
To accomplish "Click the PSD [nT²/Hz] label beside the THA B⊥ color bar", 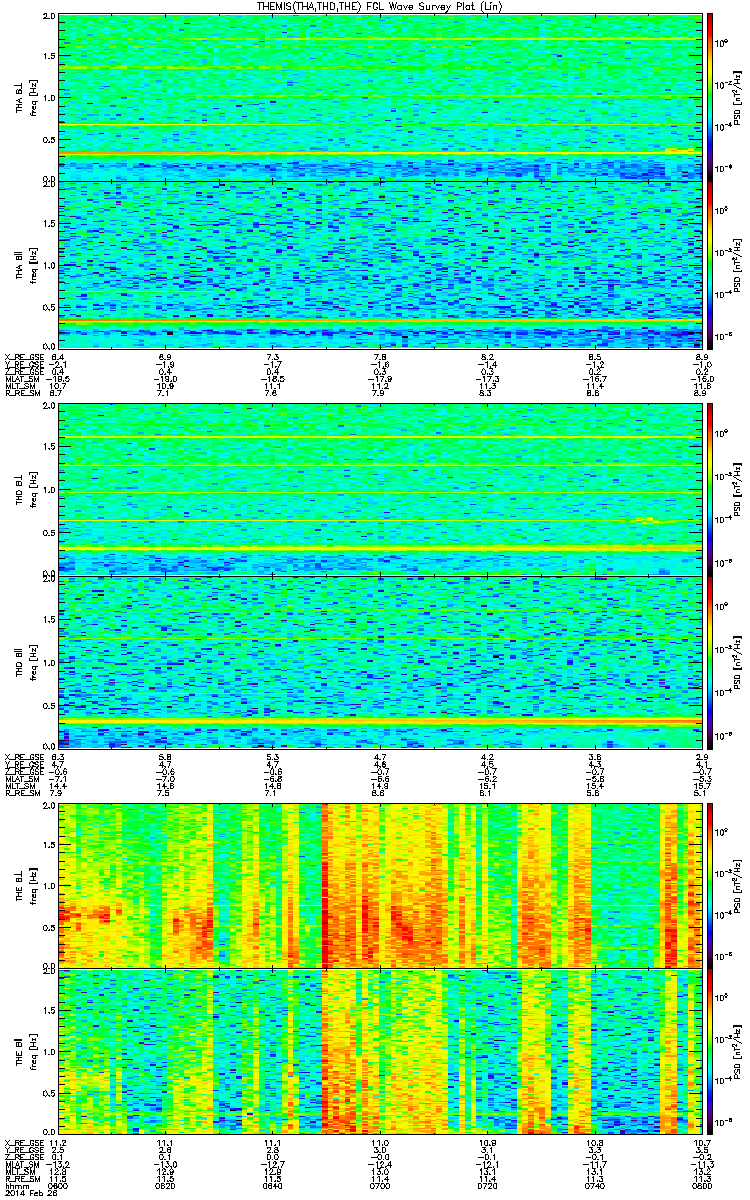I will click(x=737, y=97).
